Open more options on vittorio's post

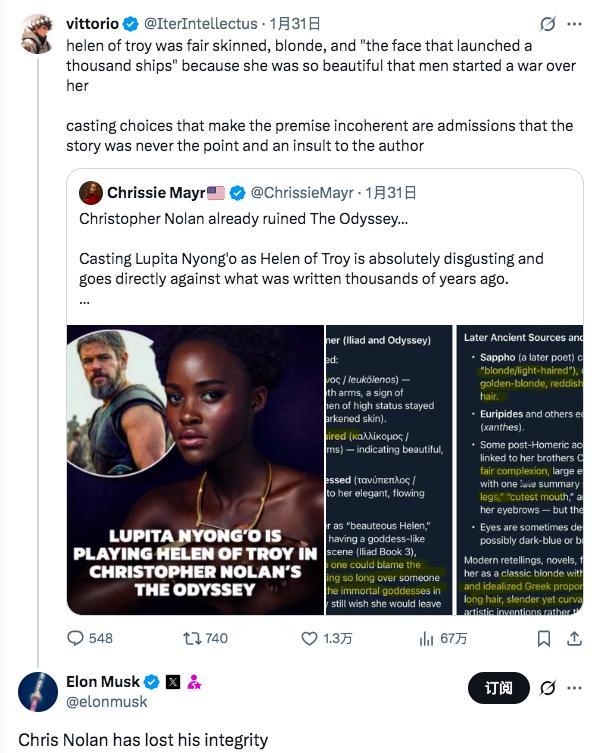click(x=574, y=23)
